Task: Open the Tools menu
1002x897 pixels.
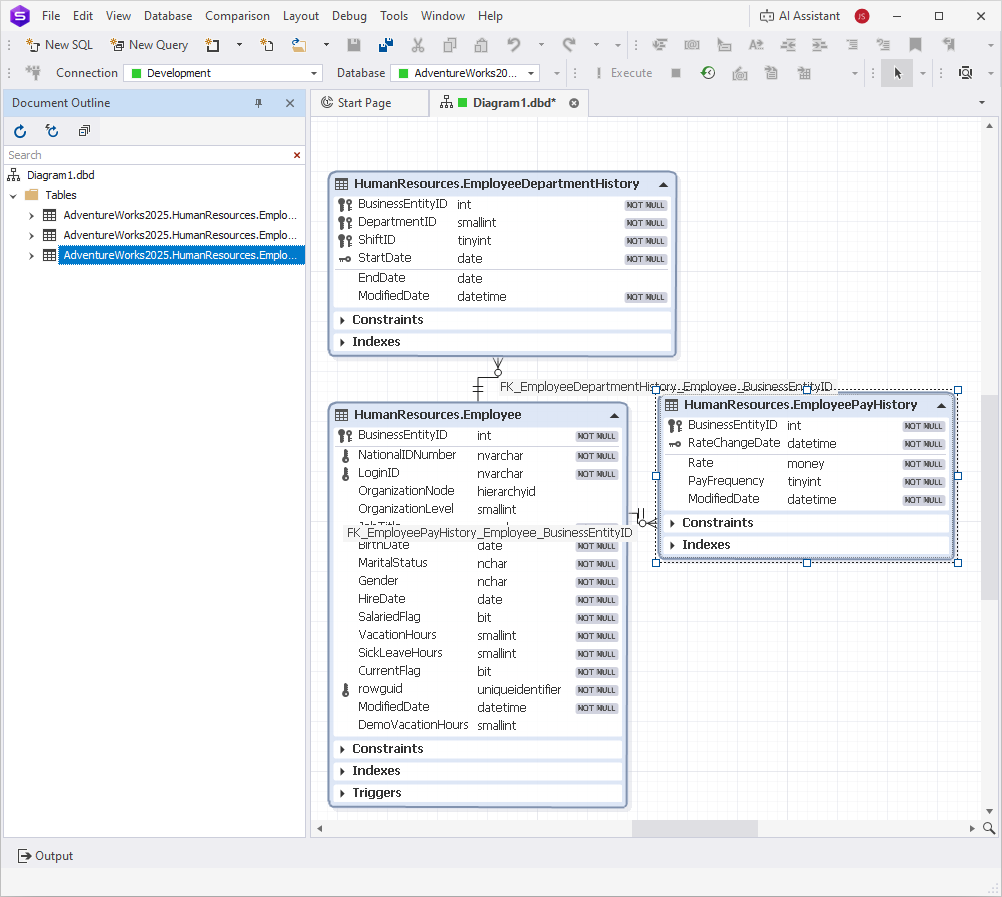Action: (x=394, y=16)
